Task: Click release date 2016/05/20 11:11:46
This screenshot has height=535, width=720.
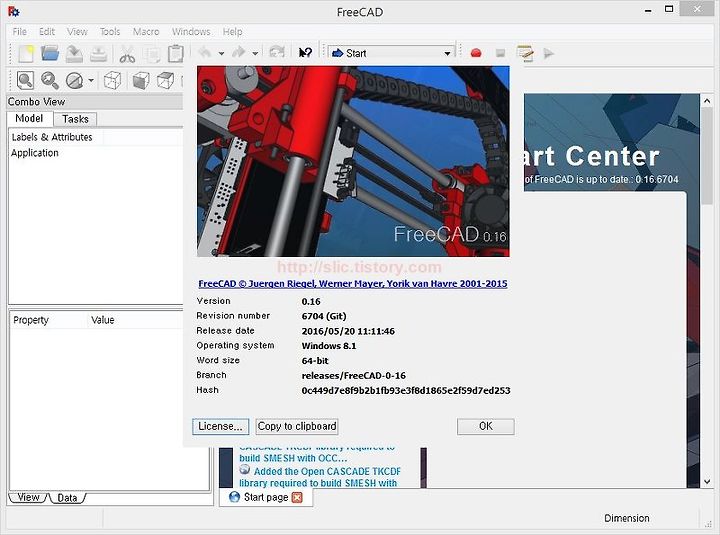Action: (x=348, y=331)
